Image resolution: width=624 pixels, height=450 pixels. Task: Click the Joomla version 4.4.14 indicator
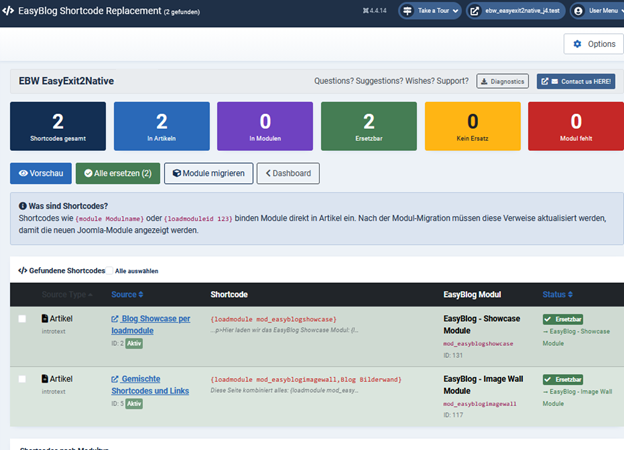coord(374,11)
